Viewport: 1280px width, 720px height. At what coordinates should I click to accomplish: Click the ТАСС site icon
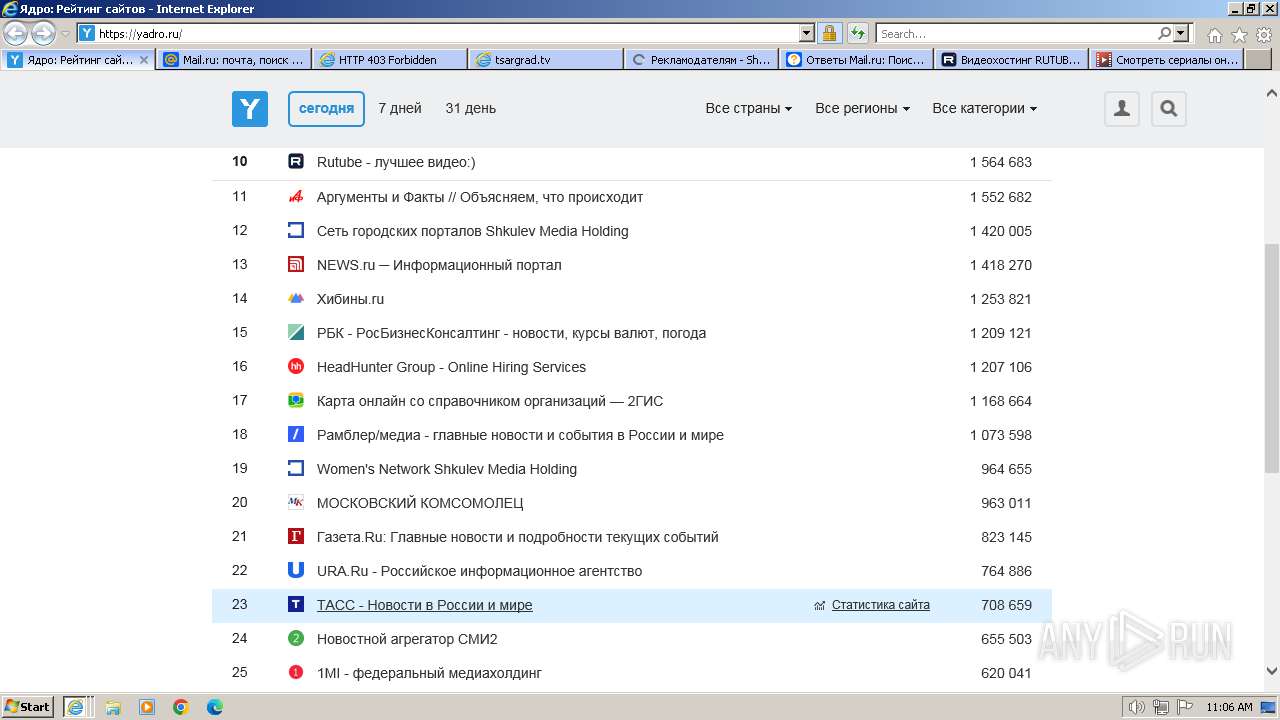click(296, 605)
